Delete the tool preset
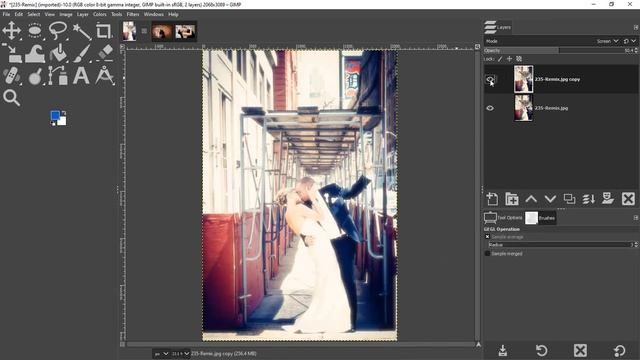Viewport: 640px width, 360px height. (x=580, y=351)
